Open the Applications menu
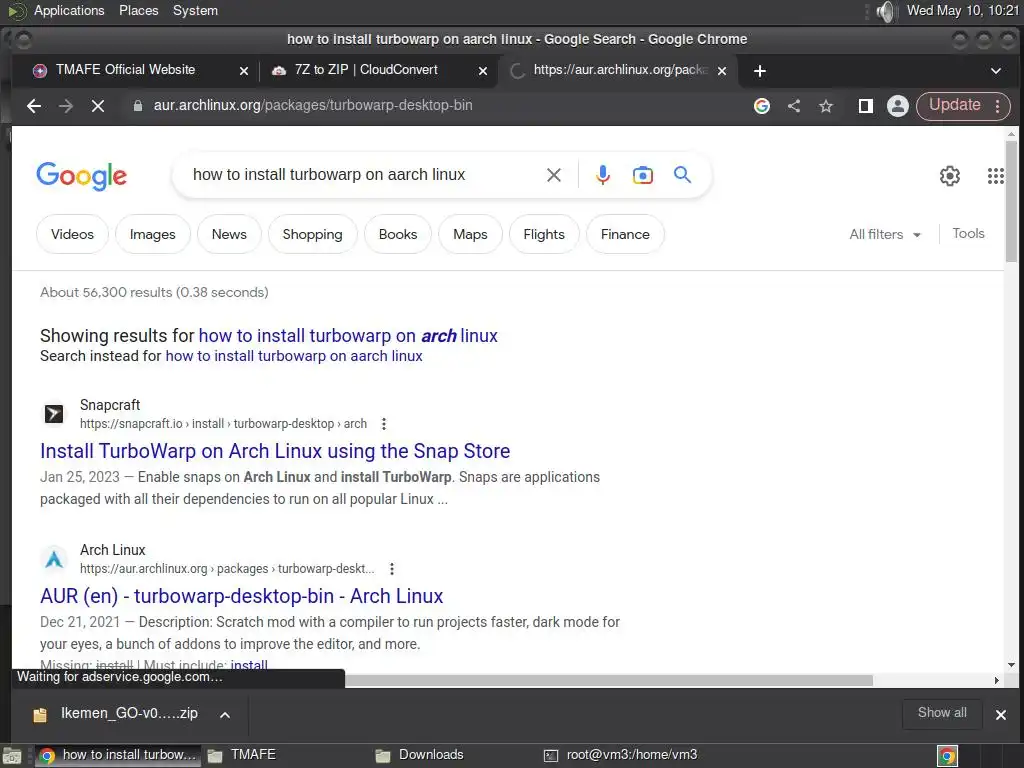The image size is (1024, 768). 69,11
